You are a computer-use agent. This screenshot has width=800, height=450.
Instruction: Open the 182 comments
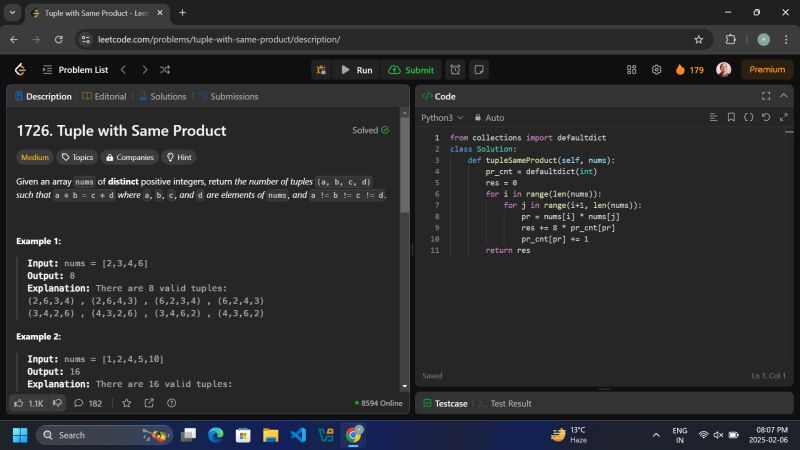88,403
